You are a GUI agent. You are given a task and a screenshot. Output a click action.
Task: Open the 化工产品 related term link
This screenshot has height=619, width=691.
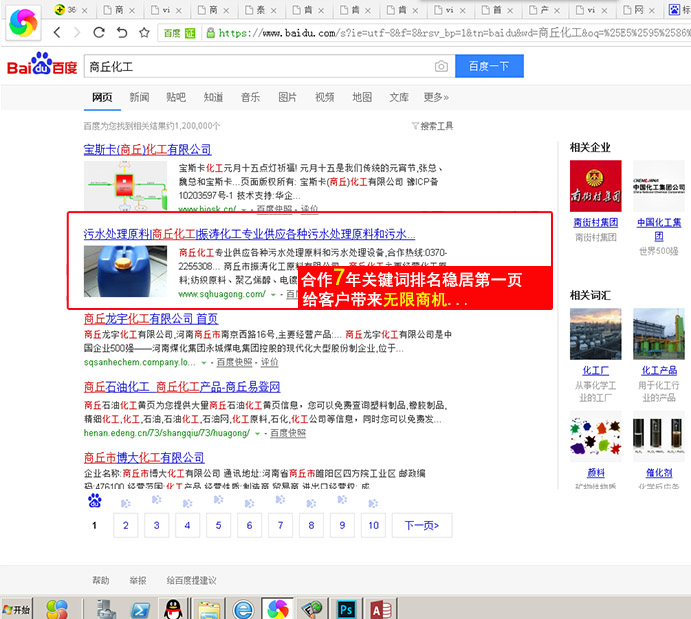[659, 370]
